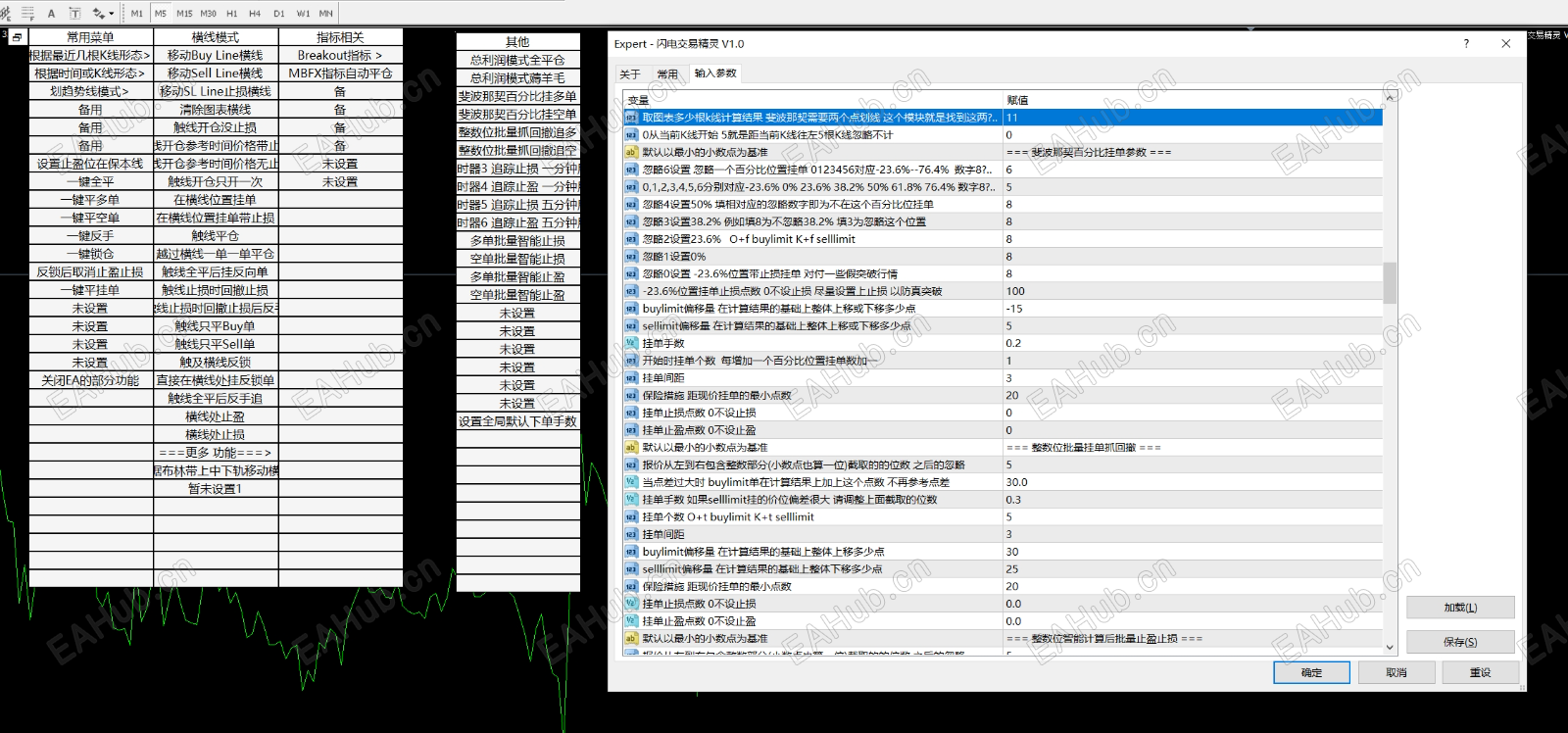Screen dimensions: 1568x733
Task: Click the integer icon beside 忽略6设置
Action: 632,170
